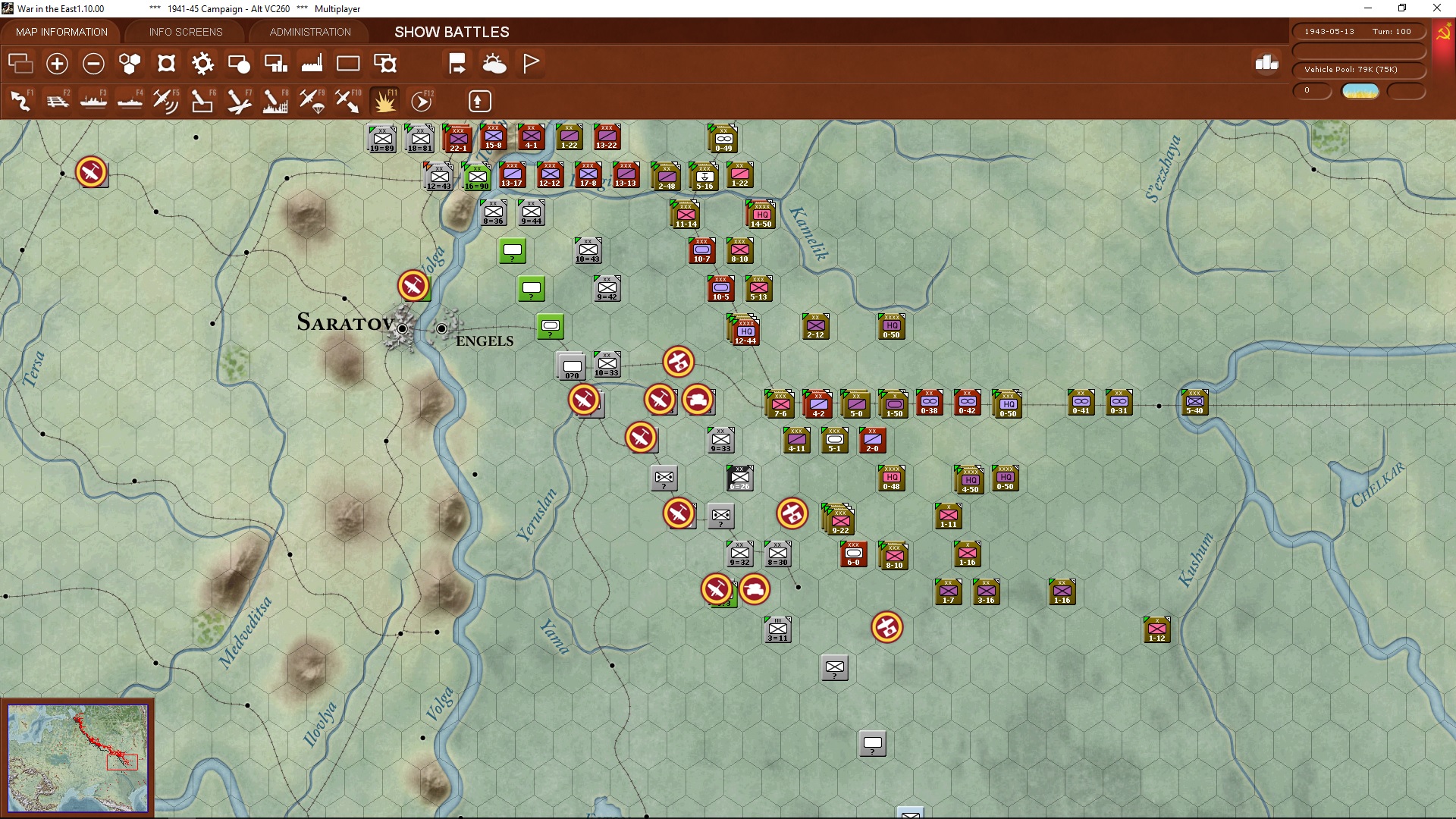Toggle the factory locations icon
Viewport: 1456px width, 819px height.
tap(312, 64)
